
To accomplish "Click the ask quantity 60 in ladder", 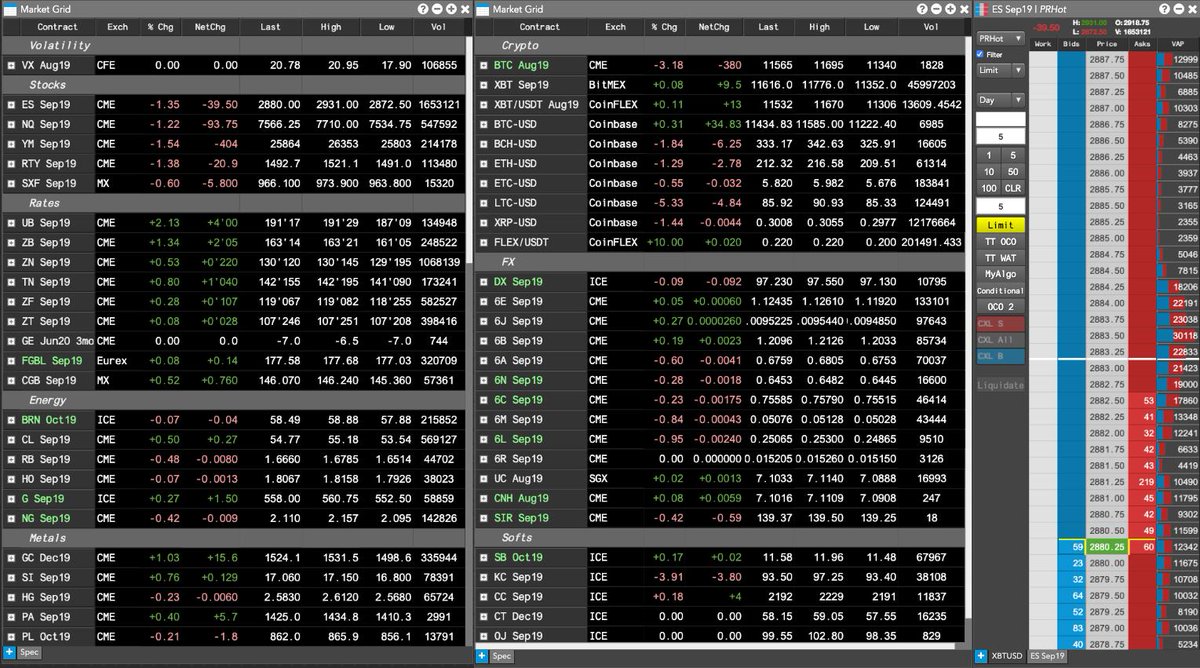I will [1143, 547].
